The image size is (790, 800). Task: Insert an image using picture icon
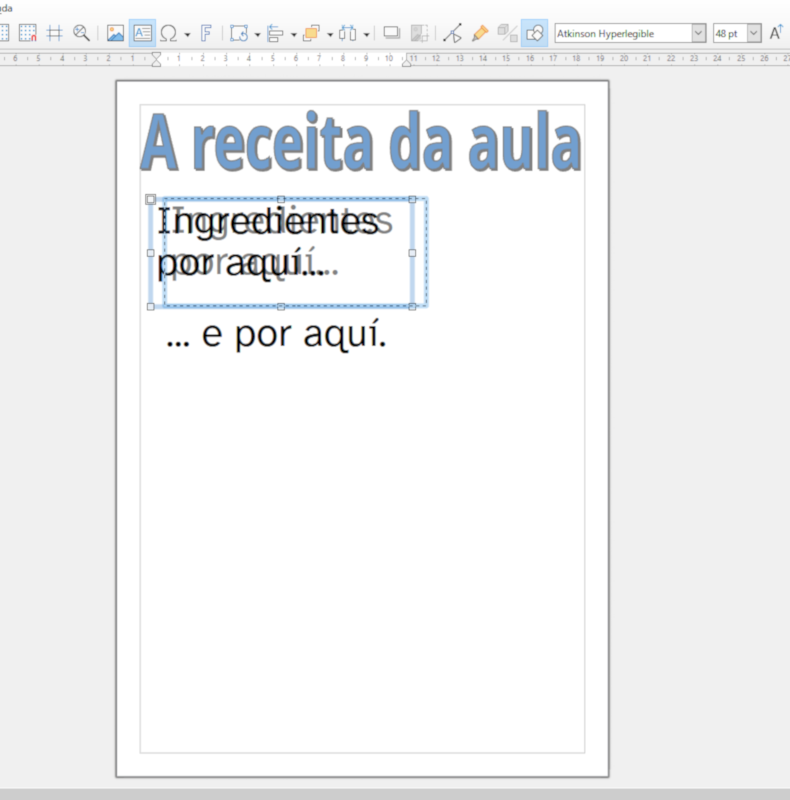[115, 34]
